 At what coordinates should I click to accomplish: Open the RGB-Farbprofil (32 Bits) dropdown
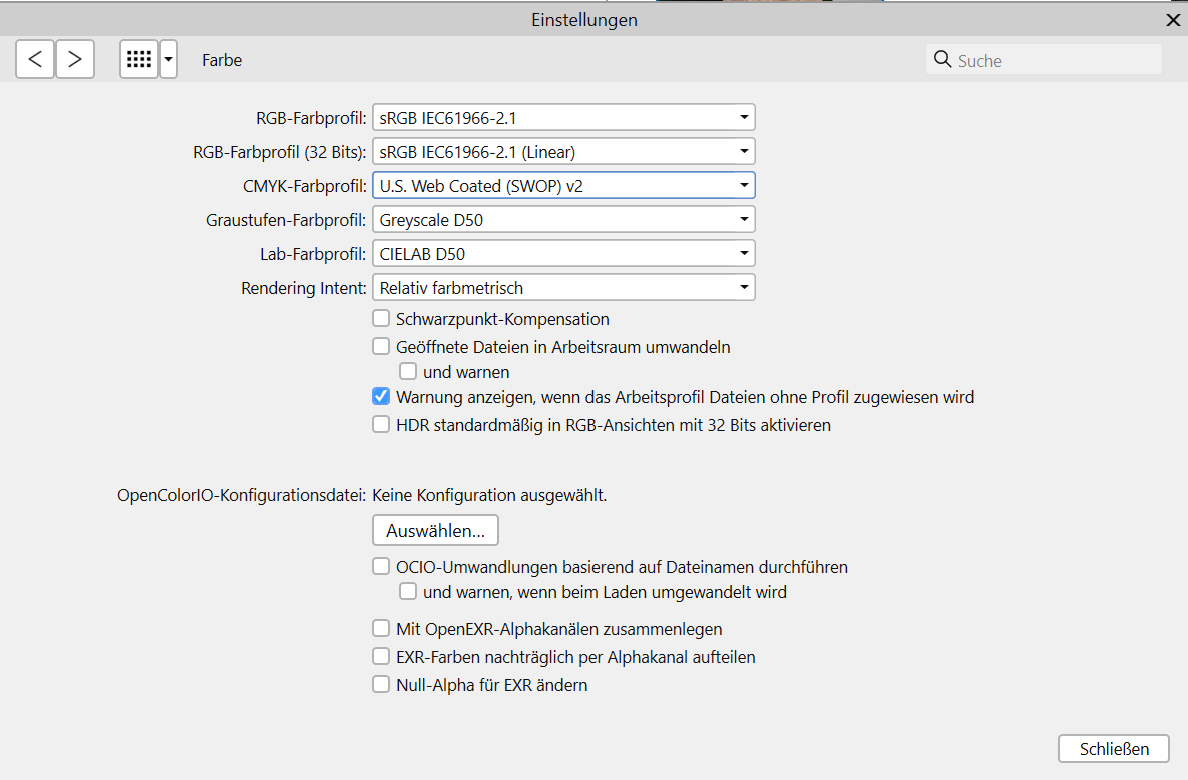(x=564, y=152)
